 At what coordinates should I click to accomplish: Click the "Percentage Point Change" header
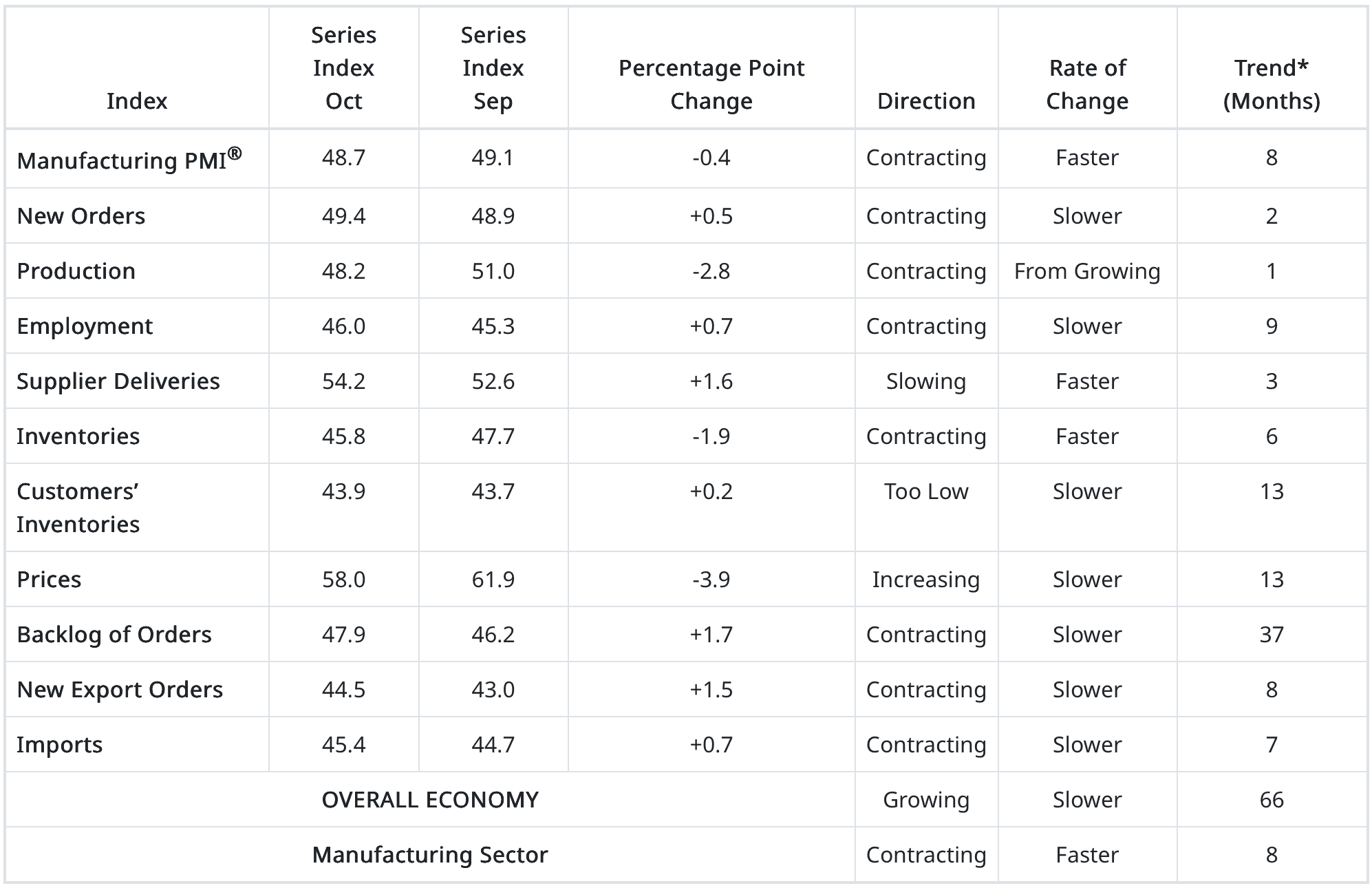(x=711, y=85)
